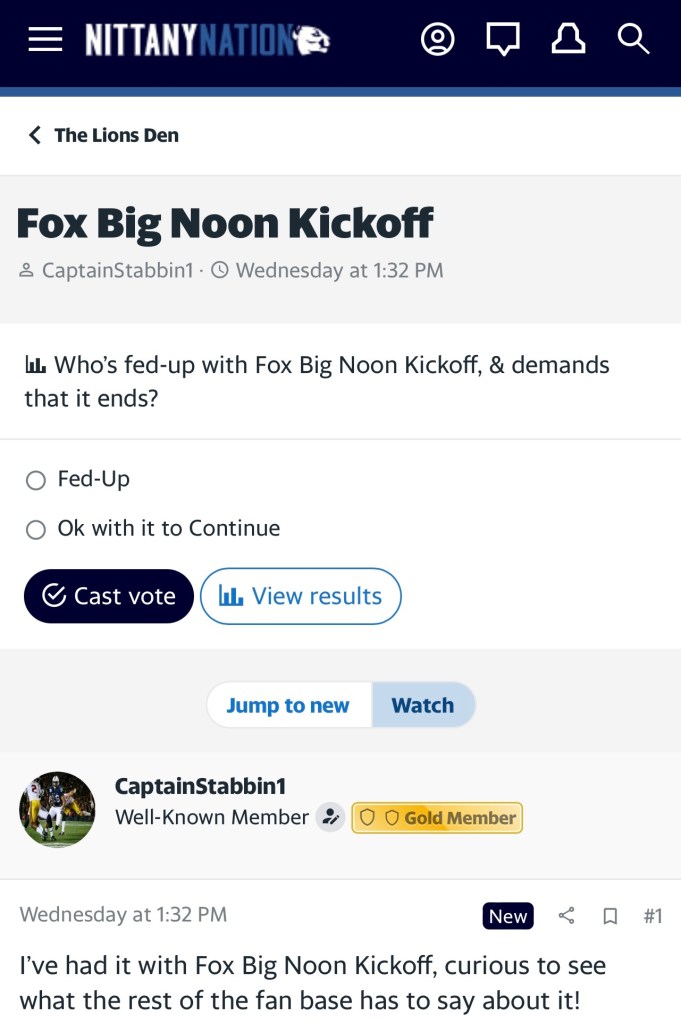This screenshot has width=681, height=1023.
Task: Bookmark the first post
Action: point(610,915)
